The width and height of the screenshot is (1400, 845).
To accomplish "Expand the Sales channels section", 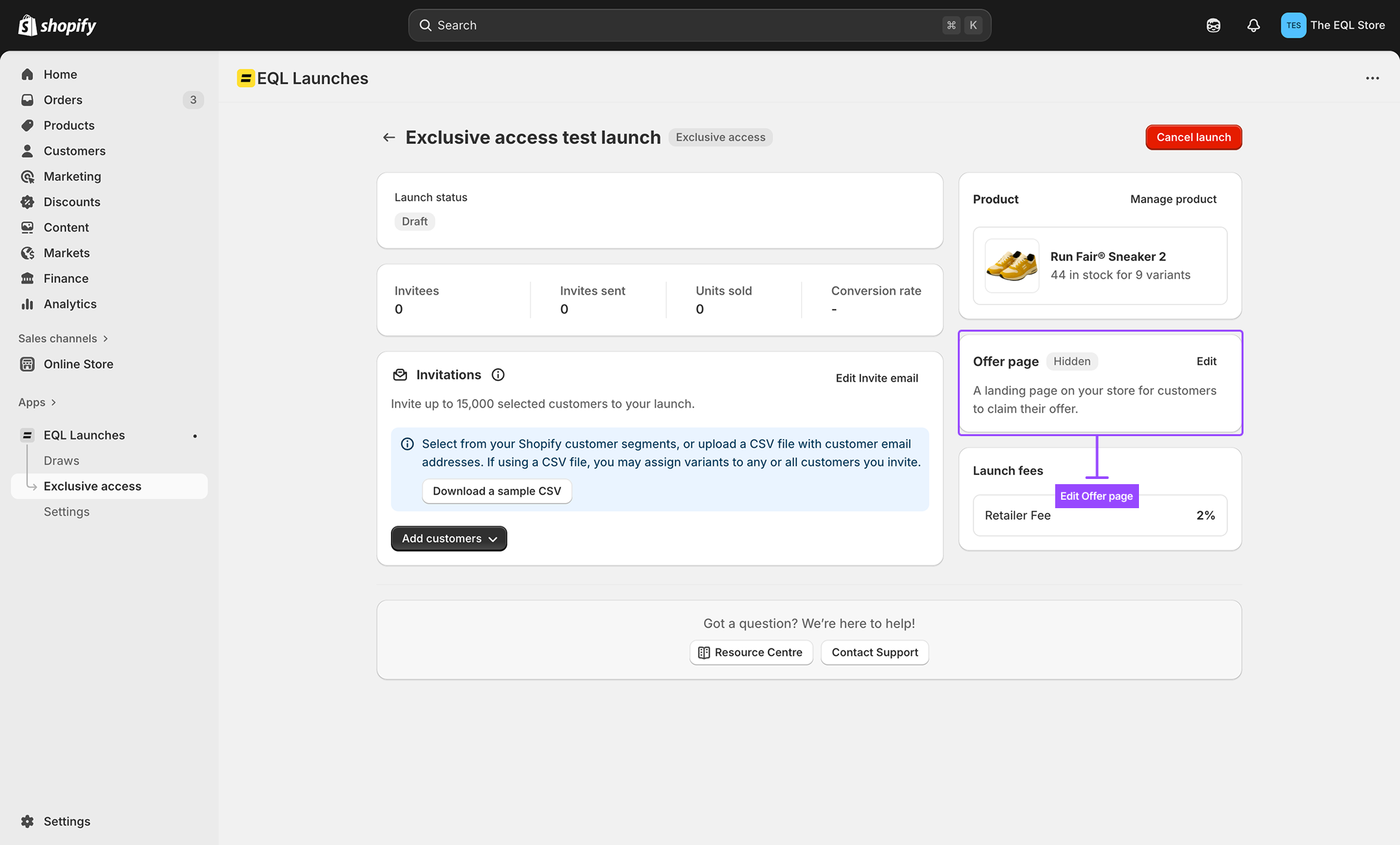I will coord(63,338).
